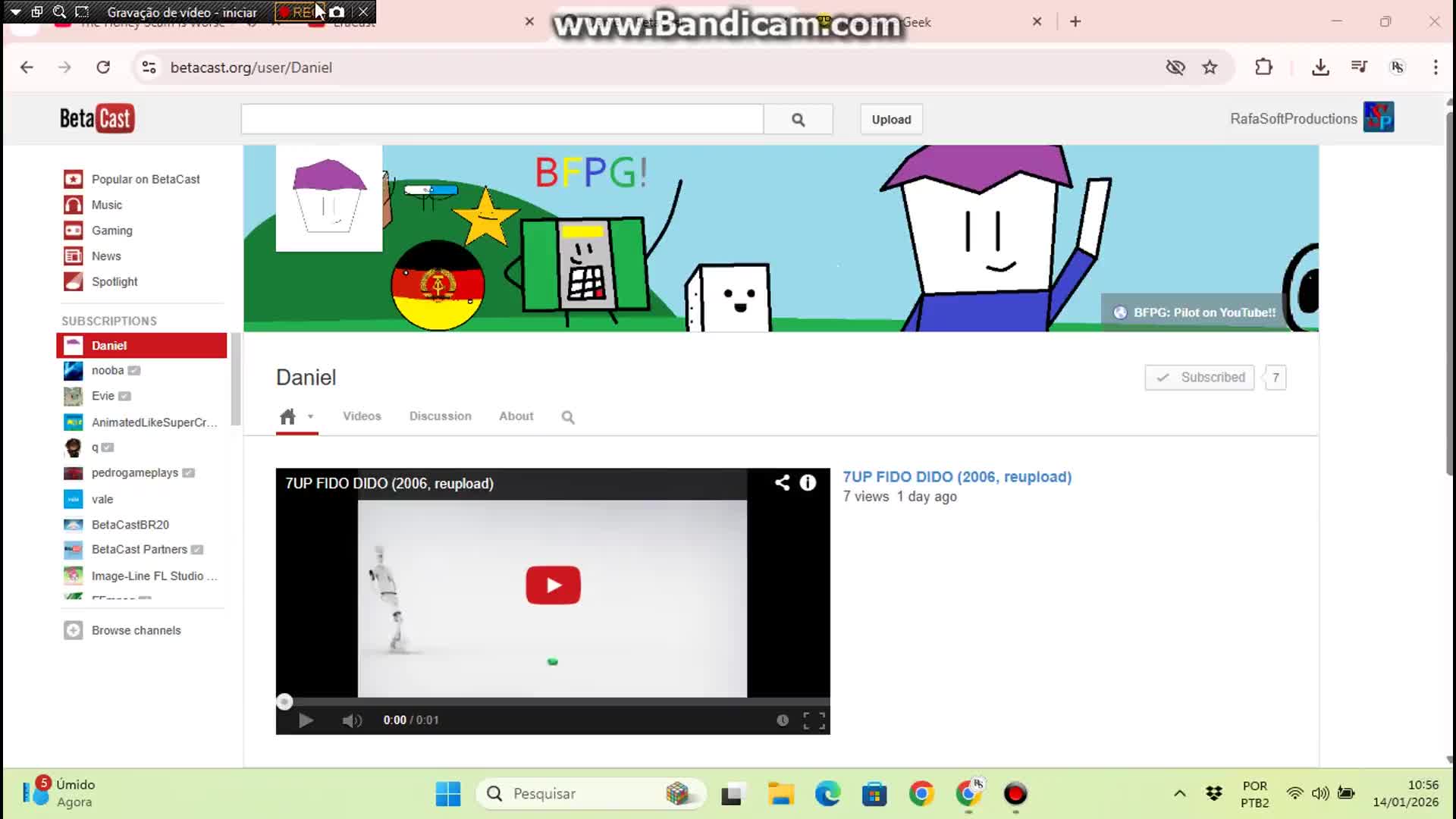This screenshot has height=819, width=1456.
Task: Take screenshot with Bandicam camera icon
Action: click(337, 12)
